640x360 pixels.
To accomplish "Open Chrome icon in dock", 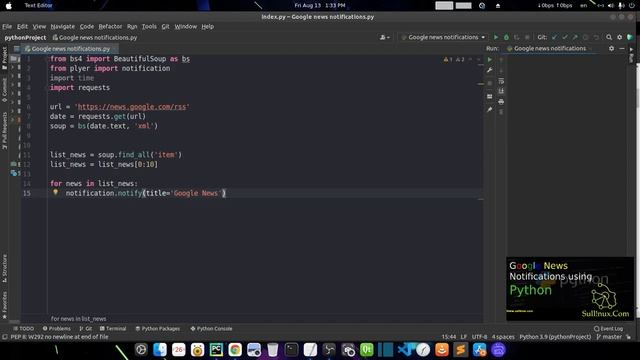I will tap(235, 350).
